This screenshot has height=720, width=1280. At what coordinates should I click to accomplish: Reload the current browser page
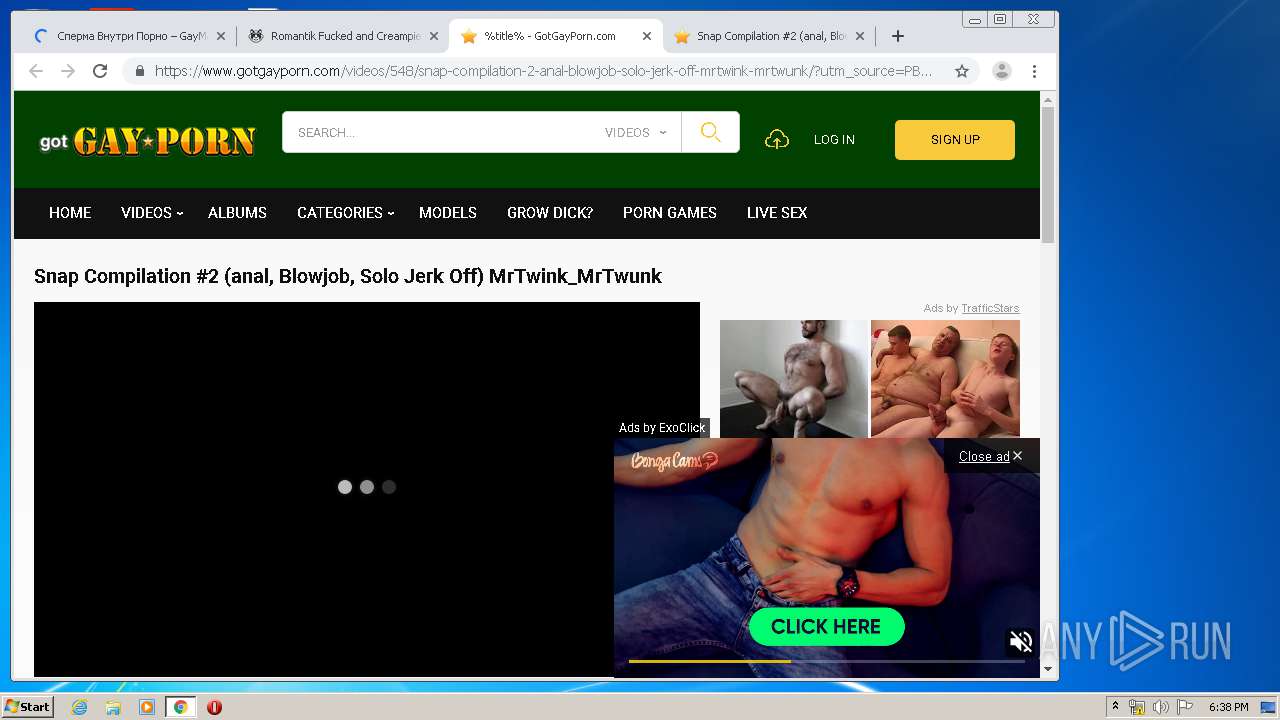pyautogui.click(x=100, y=71)
